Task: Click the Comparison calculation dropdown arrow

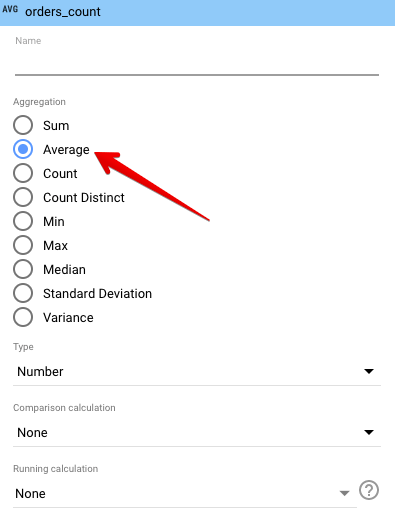Action: point(369,432)
